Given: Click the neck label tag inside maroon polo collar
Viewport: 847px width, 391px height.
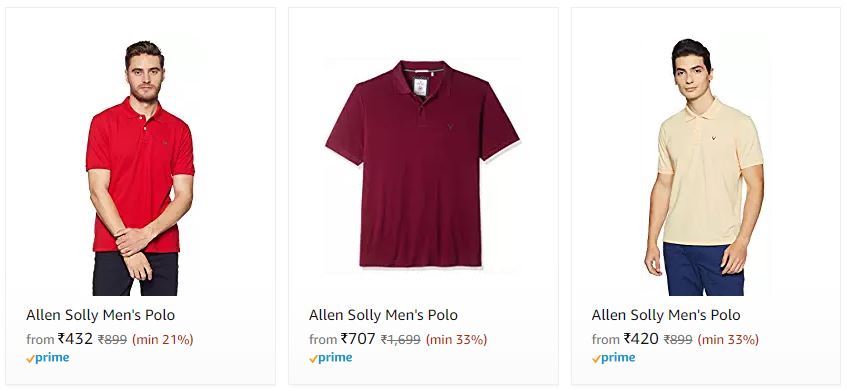Looking at the screenshot, I should (x=421, y=86).
